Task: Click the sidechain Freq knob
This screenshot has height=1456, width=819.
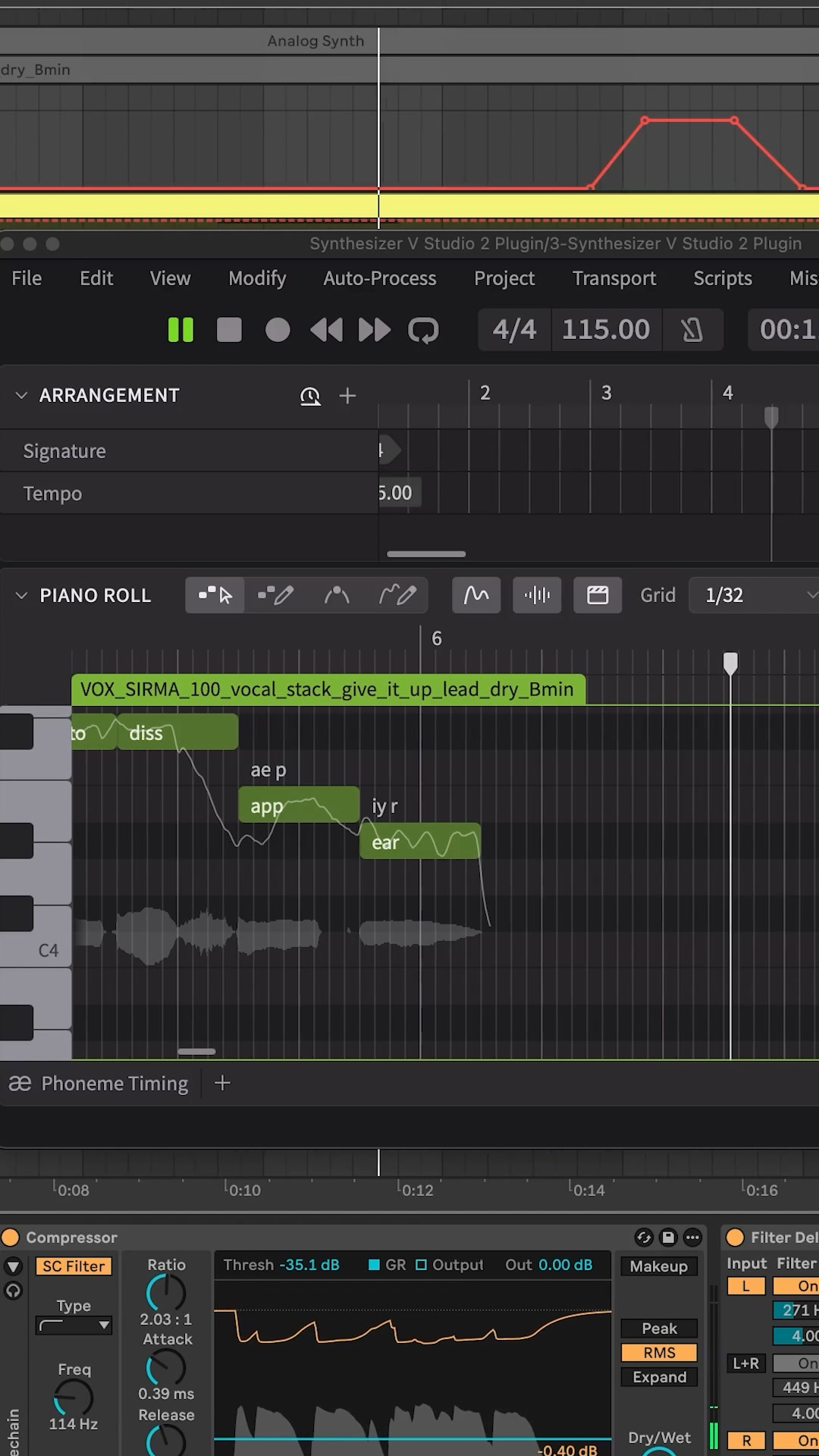Action: click(x=74, y=1398)
